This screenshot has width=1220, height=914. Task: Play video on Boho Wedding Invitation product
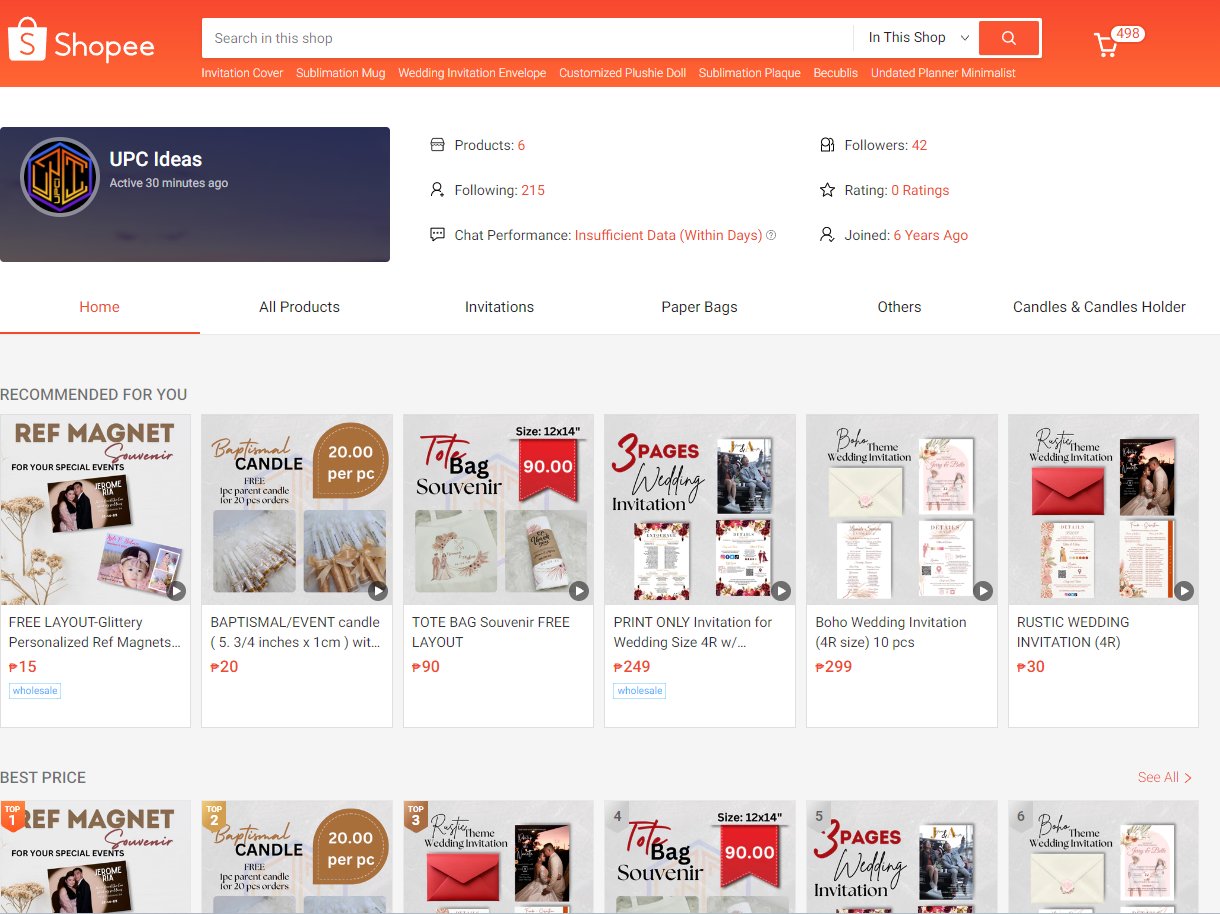983,591
